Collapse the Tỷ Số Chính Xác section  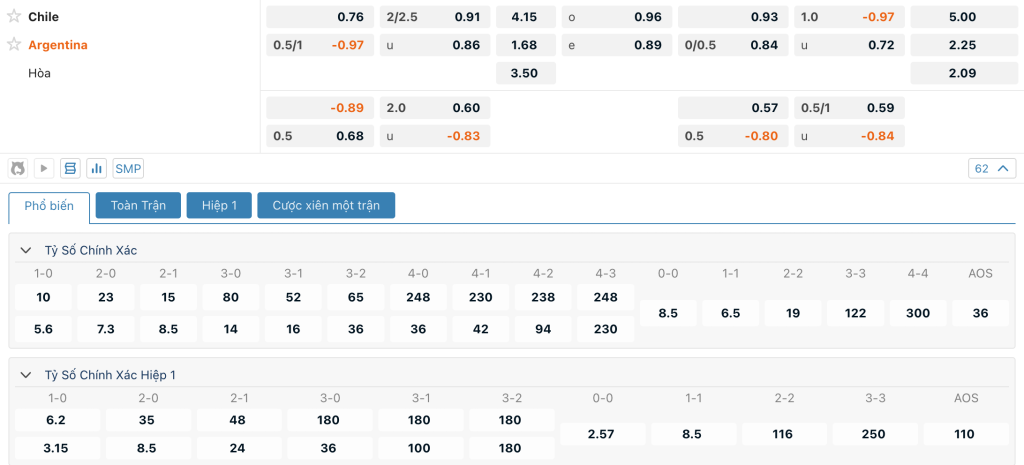tap(26, 250)
